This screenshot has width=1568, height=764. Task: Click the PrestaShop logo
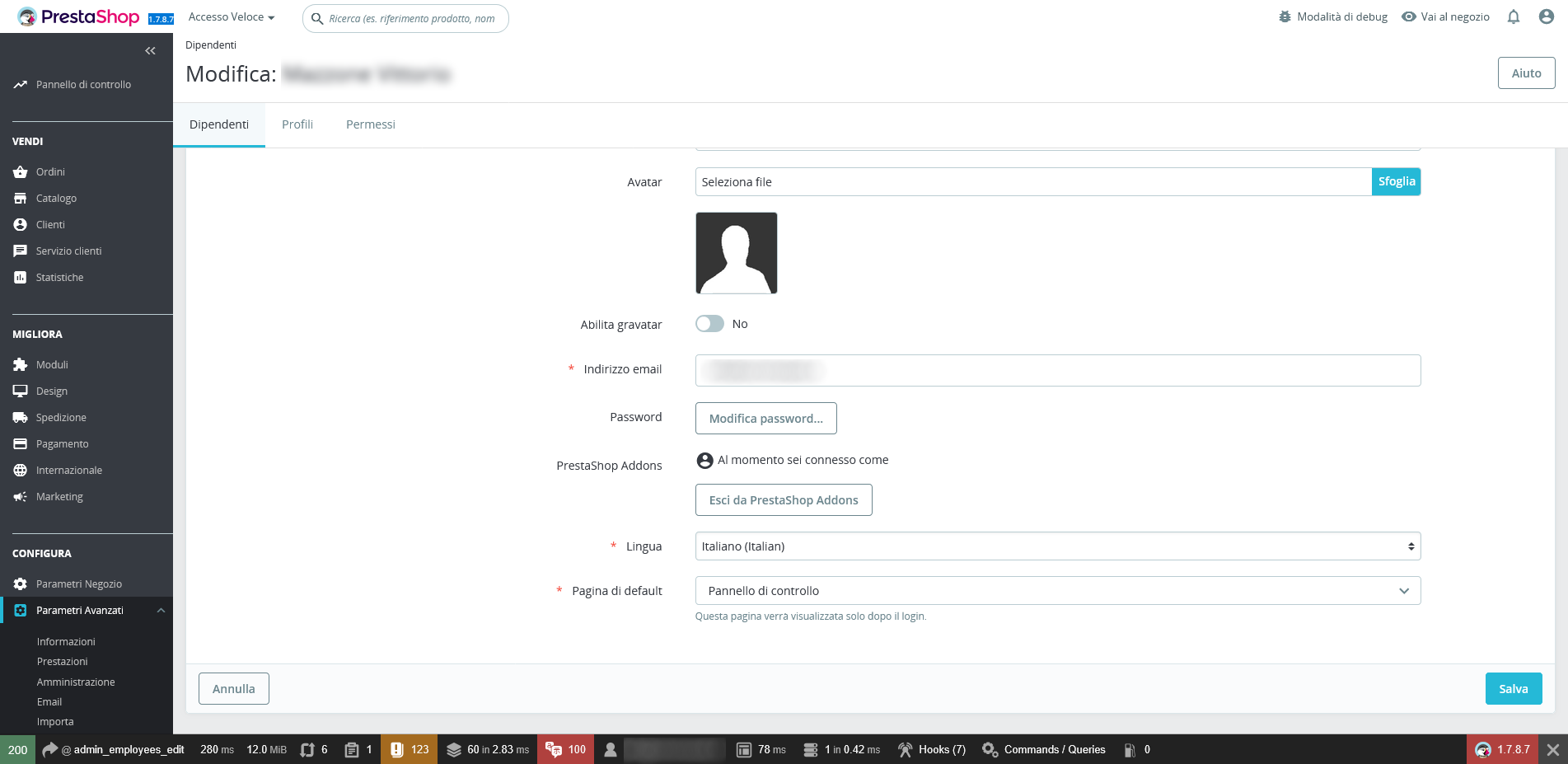tap(78, 16)
